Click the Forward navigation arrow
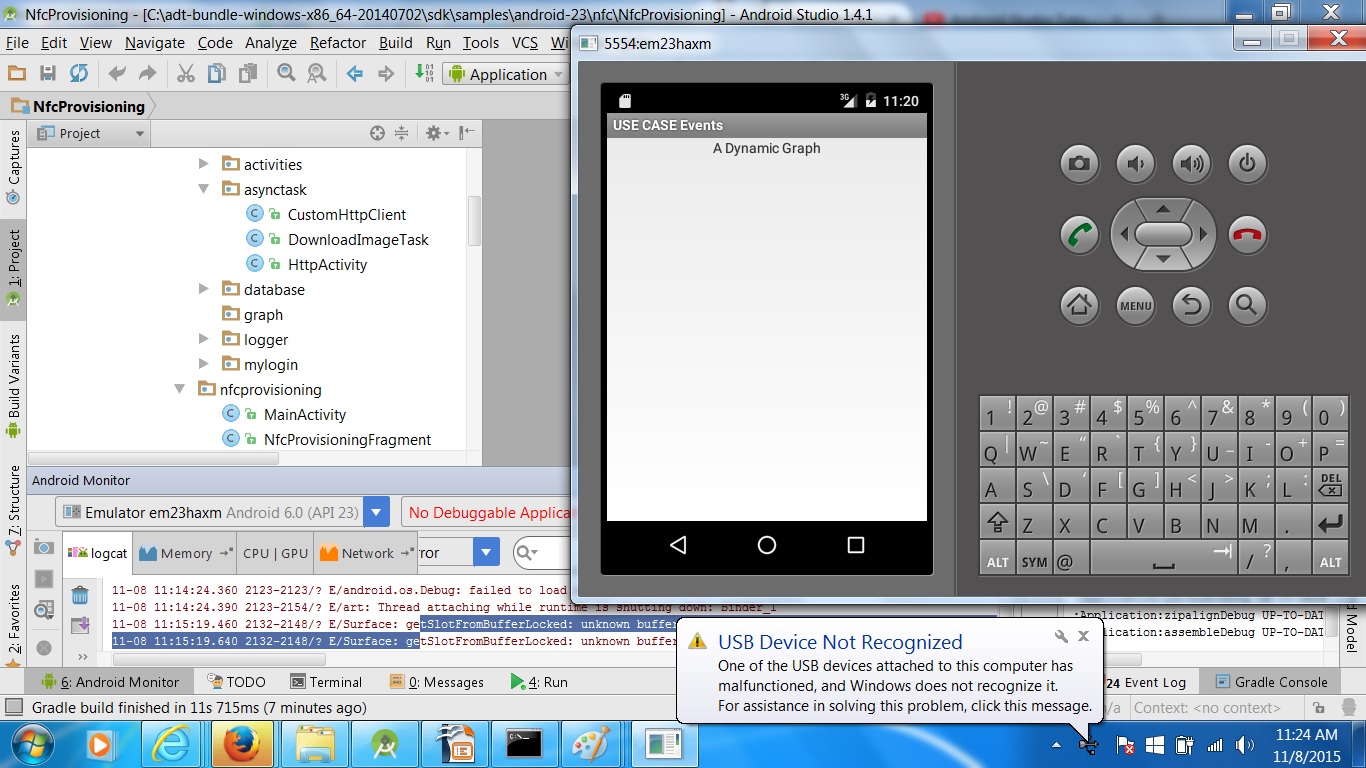The height and width of the screenshot is (768, 1366). pos(385,74)
